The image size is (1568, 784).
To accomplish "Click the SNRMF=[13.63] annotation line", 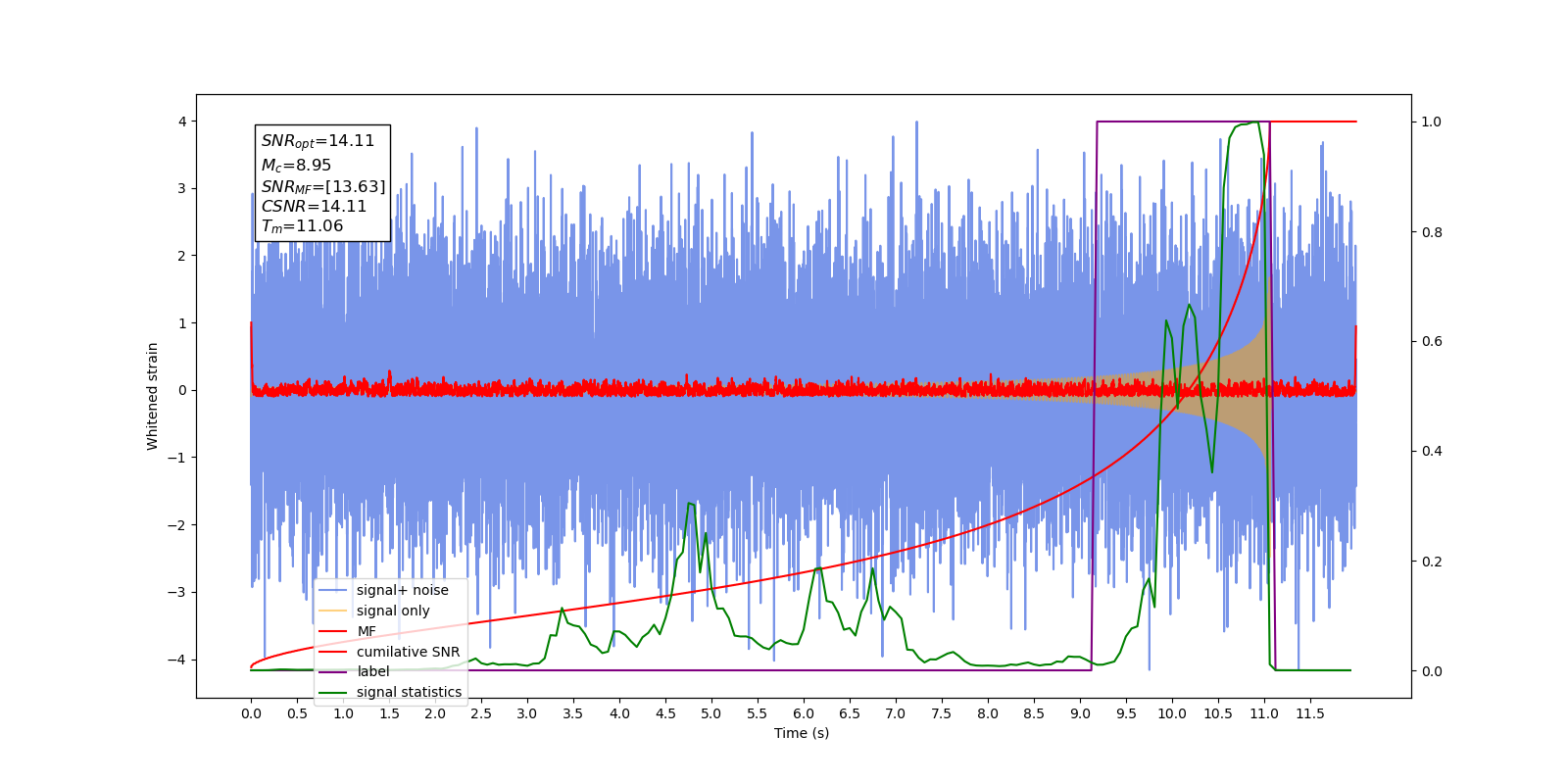I will [x=323, y=186].
